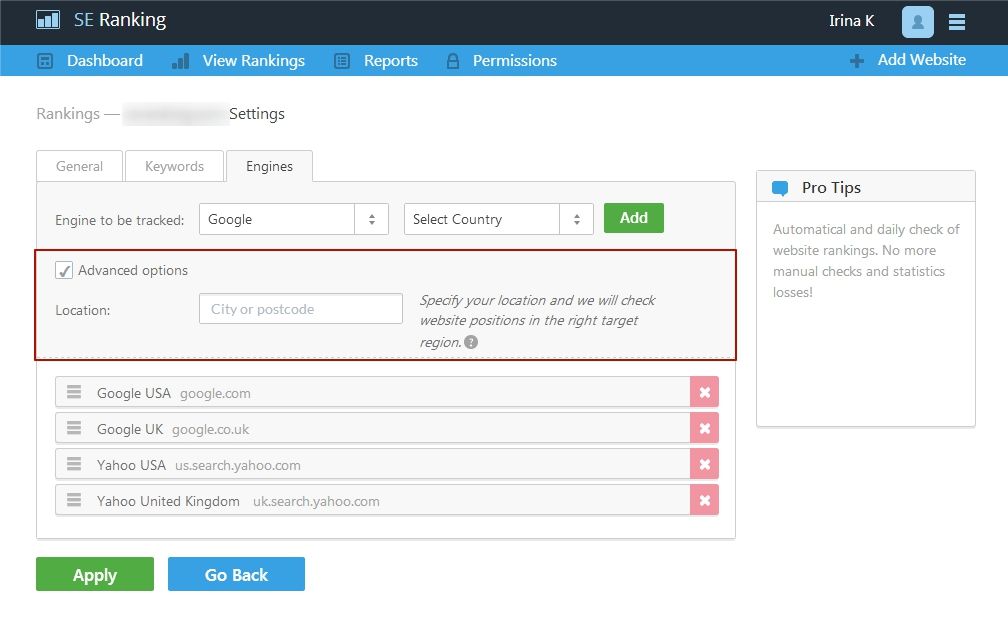1008x628 pixels.
Task: Click the SE Ranking brand name
Action: [x=120, y=20]
